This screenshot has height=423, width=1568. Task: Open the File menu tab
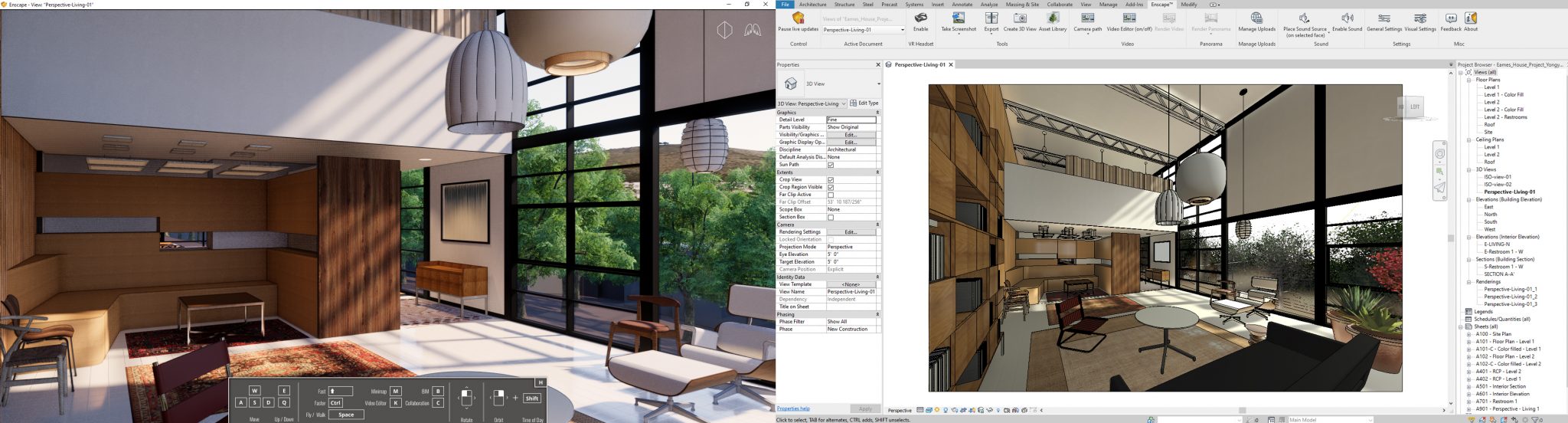tap(785, 5)
